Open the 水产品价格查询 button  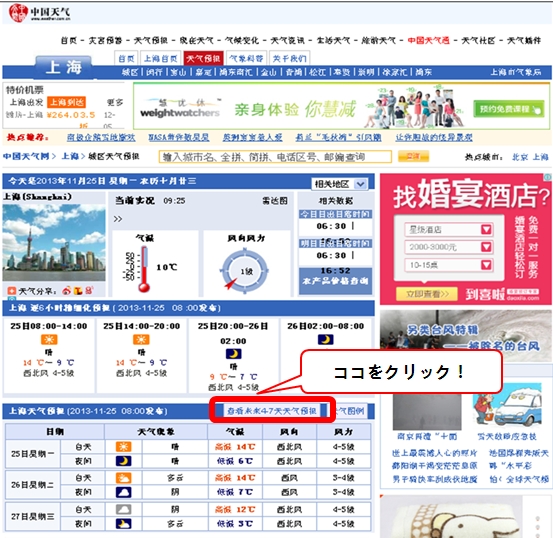coord(335,281)
